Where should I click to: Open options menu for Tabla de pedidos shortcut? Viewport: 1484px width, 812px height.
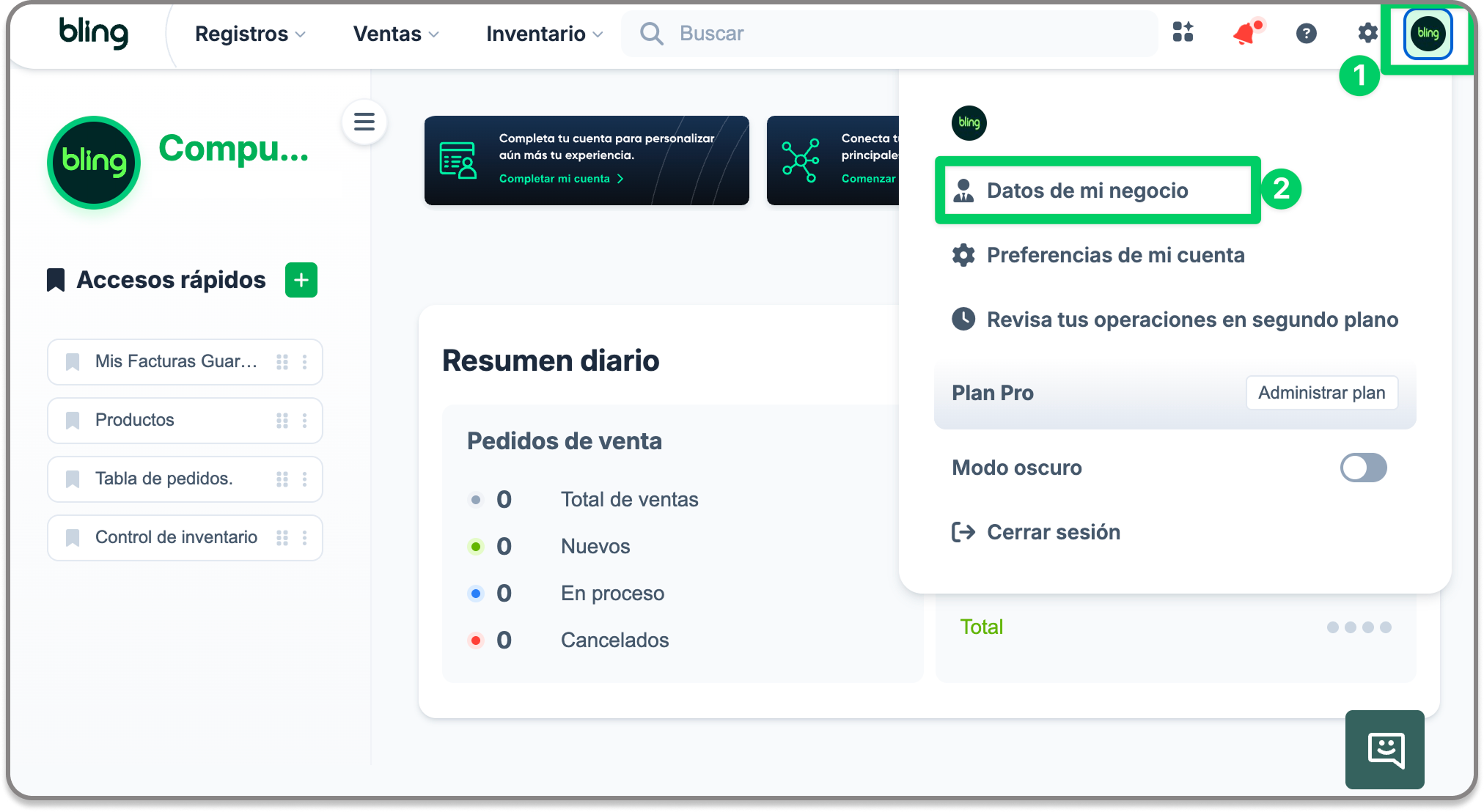304,479
